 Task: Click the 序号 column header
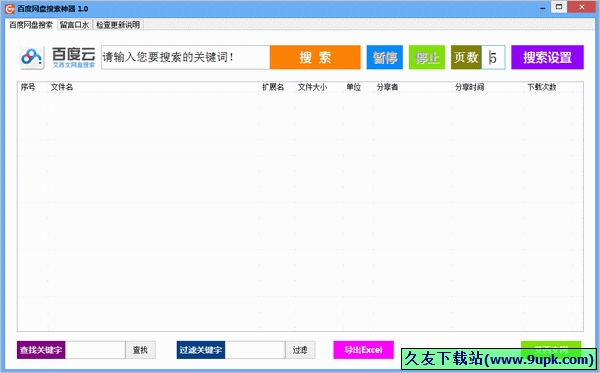28,87
